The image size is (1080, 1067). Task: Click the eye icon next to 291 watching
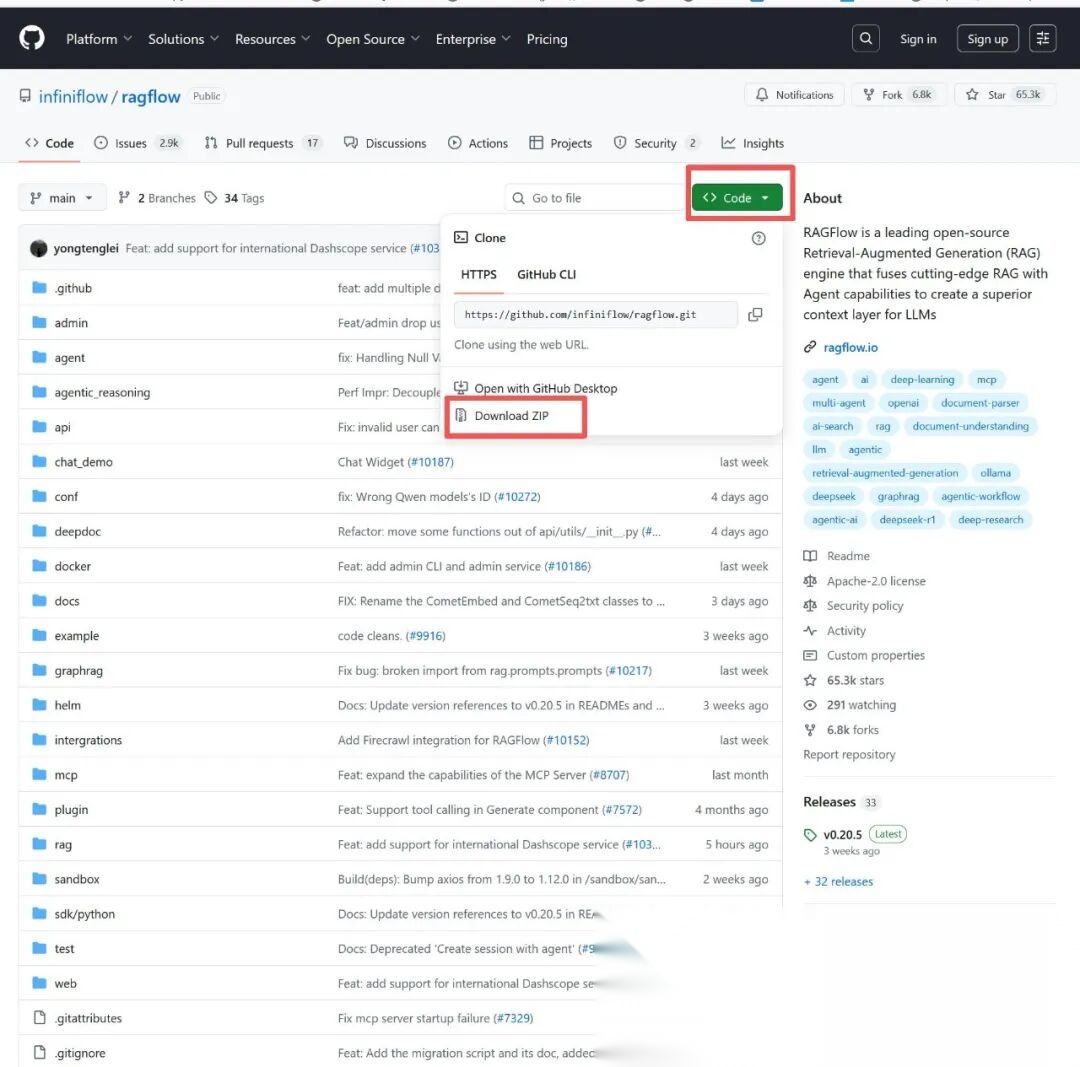pyautogui.click(x=810, y=705)
